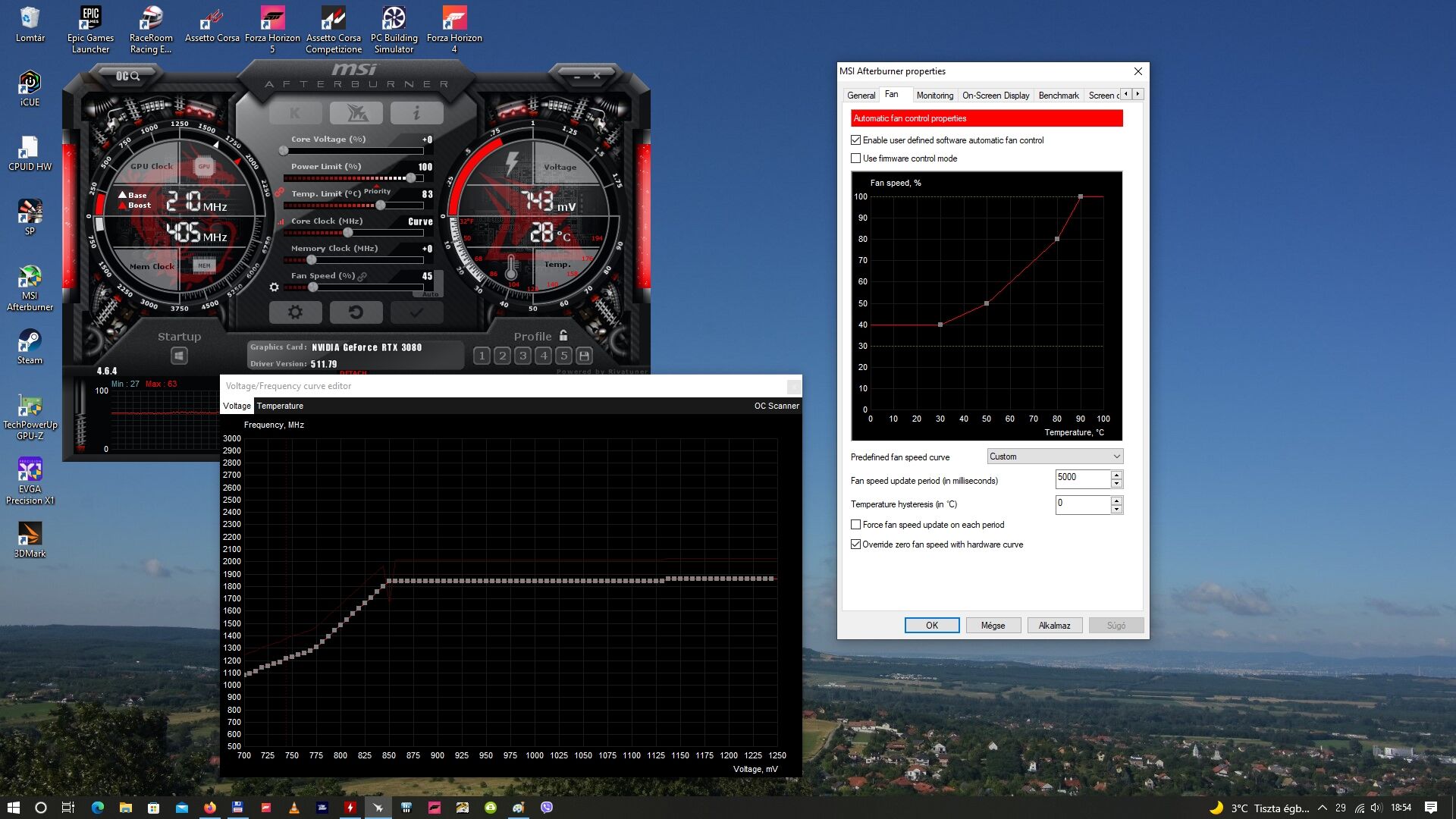
Task: Select profile slot 3
Action: [522, 356]
